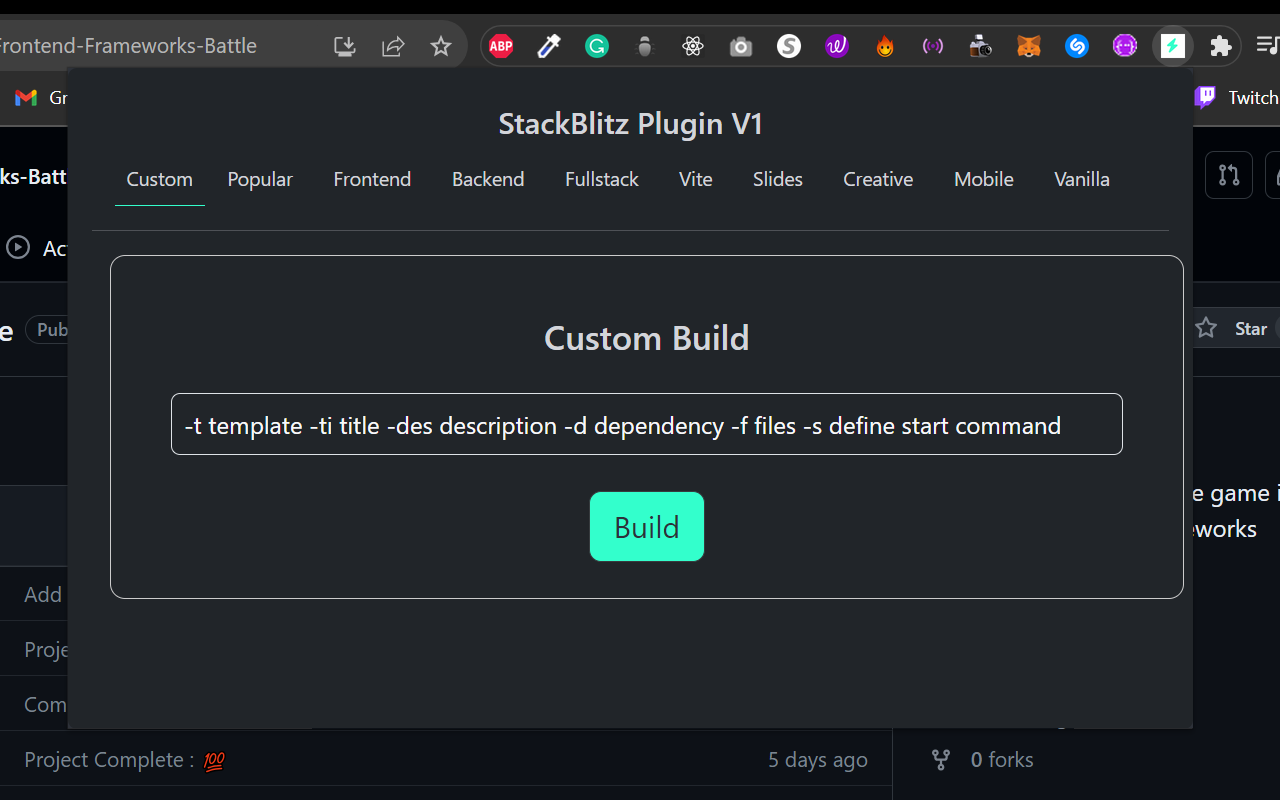Open the React Developer Tools extension
Image resolution: width=1280 pixels, height=800 pixels.
[693, 46]
